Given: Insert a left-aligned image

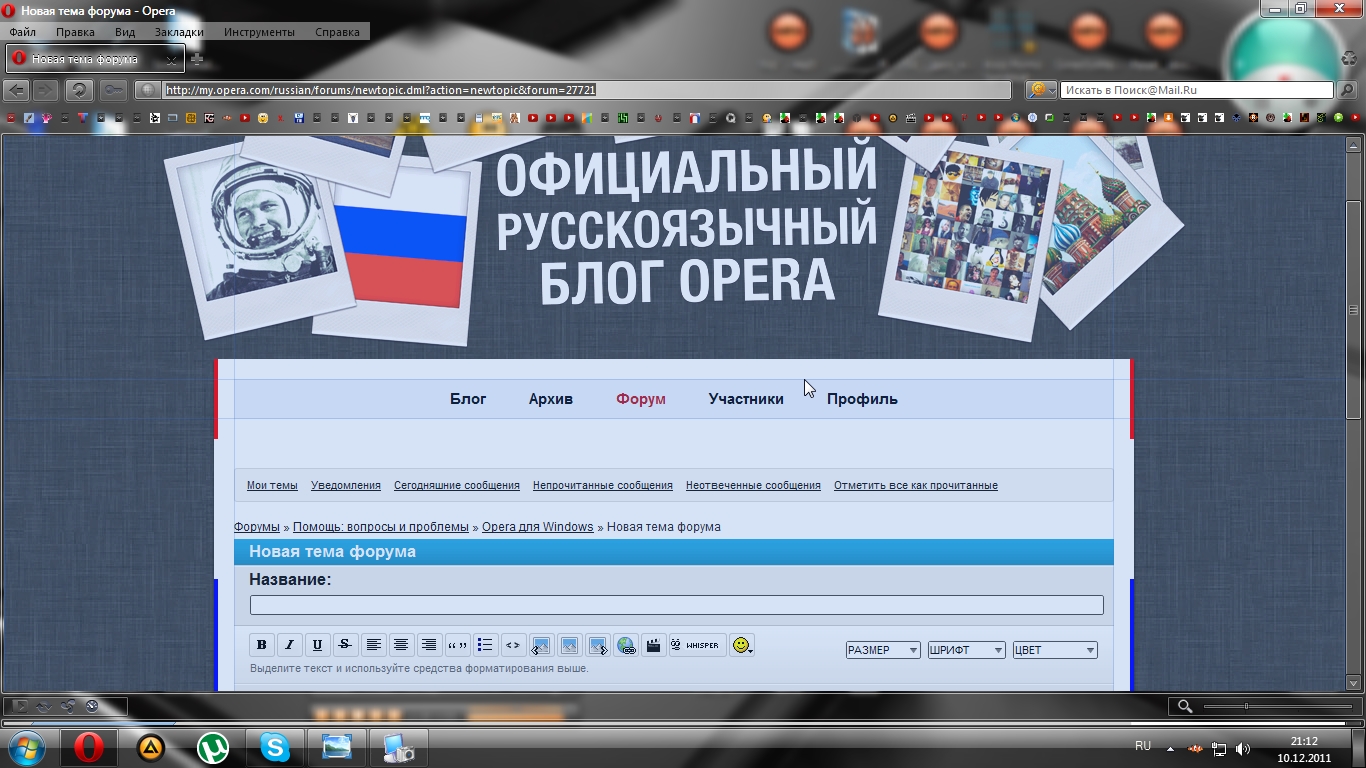Looking at the screenshot, I should click(x=541, y=645).
